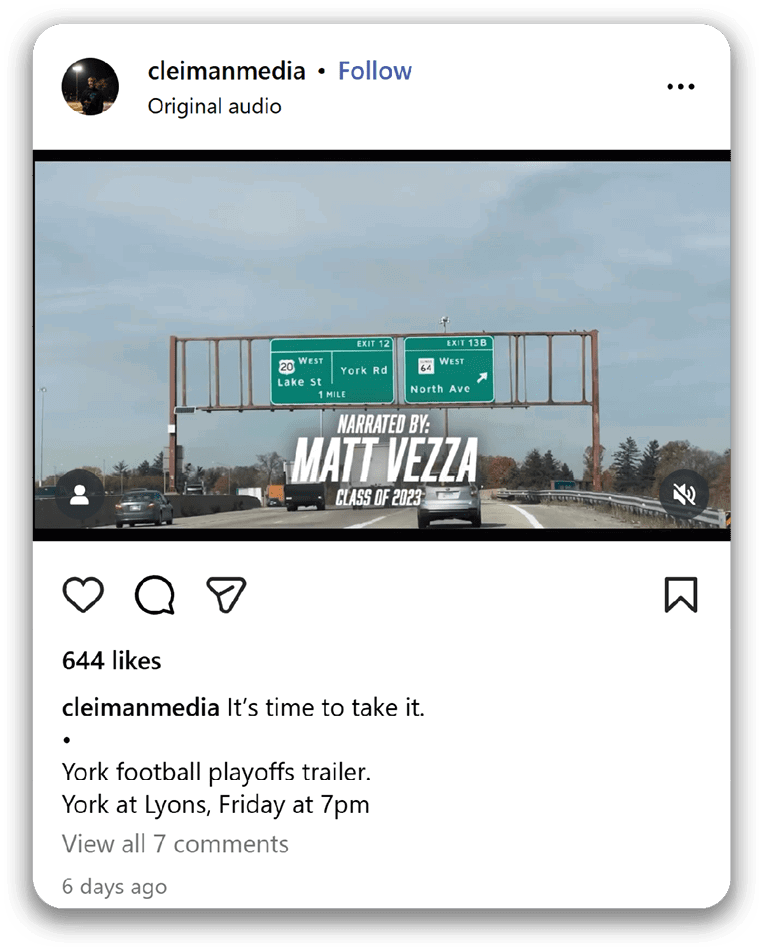Click the Matt Vezza title in the video
The image size is (764, 950).
point(384,460)
